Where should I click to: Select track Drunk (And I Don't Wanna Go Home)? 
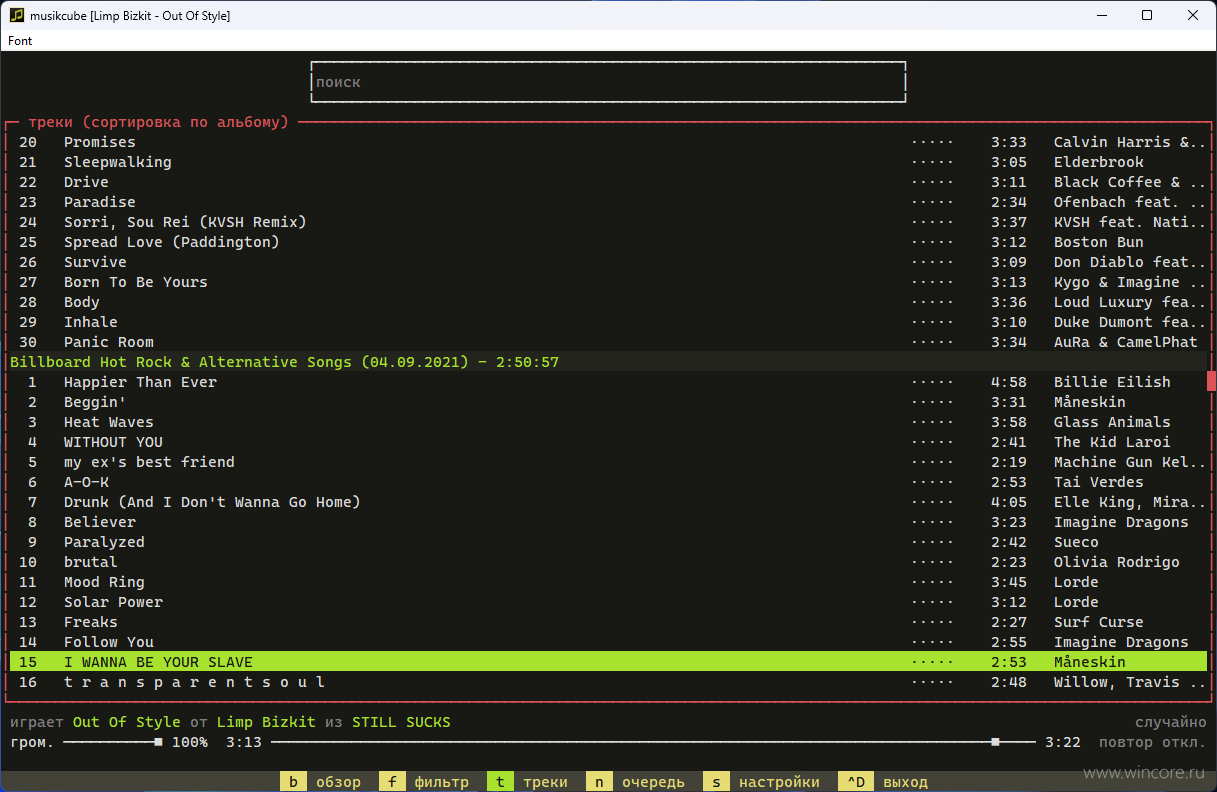(x=608, y=502)
